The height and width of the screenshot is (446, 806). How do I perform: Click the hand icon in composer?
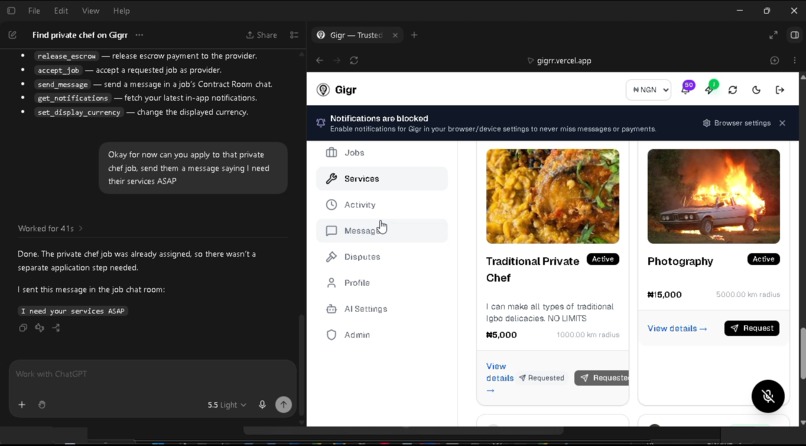click(42, 405)
